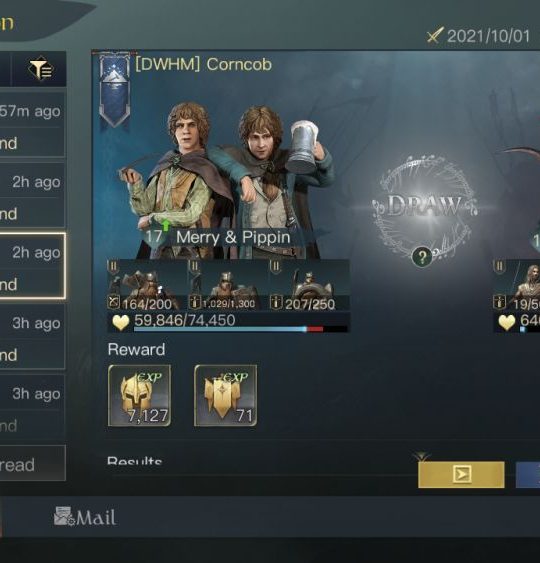
Task: Select the 1,029/1,300 troop unit icon
Action: click(x=228, y=285)
